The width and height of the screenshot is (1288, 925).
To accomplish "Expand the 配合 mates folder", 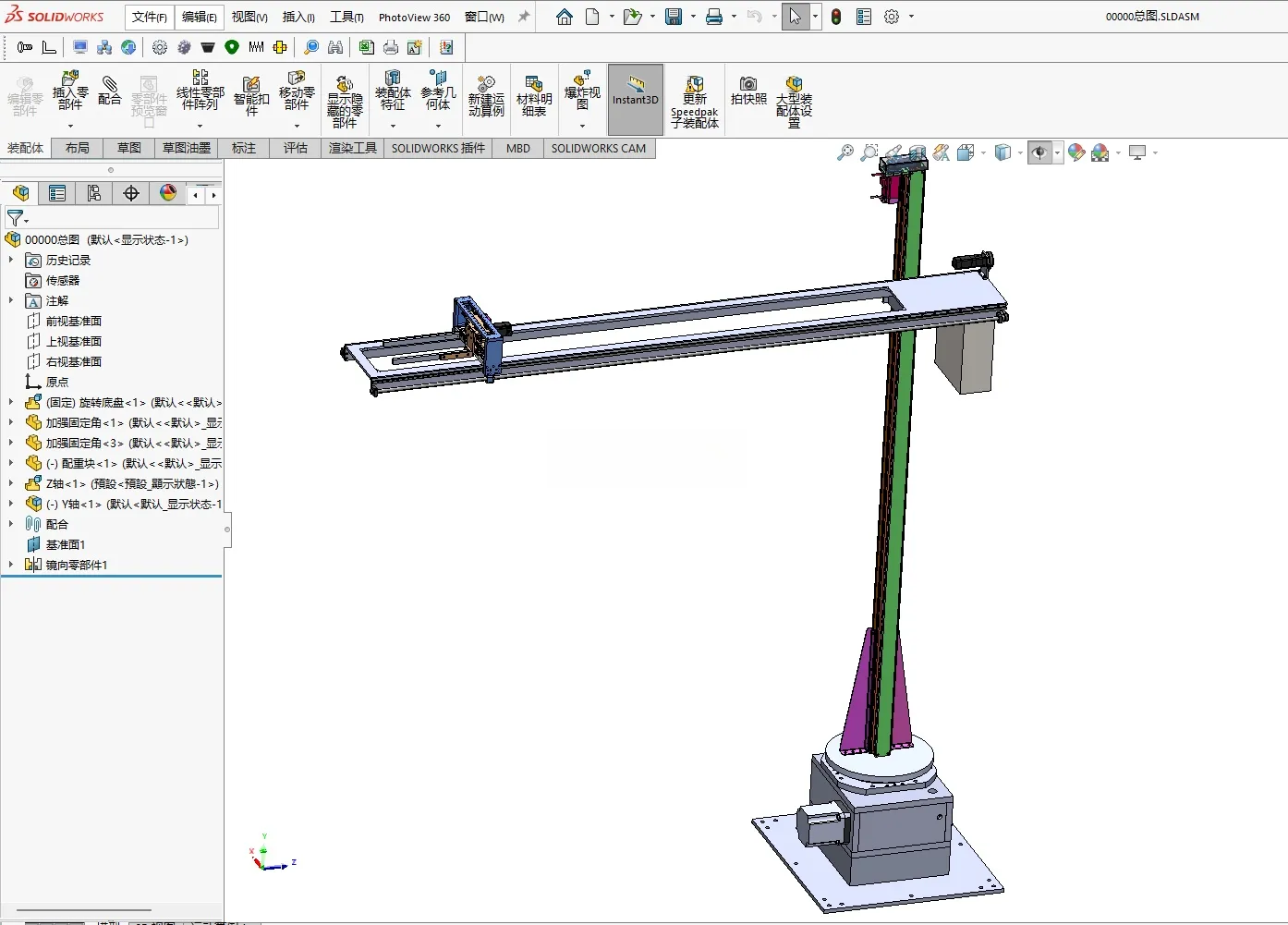I will tap(11, 524).
